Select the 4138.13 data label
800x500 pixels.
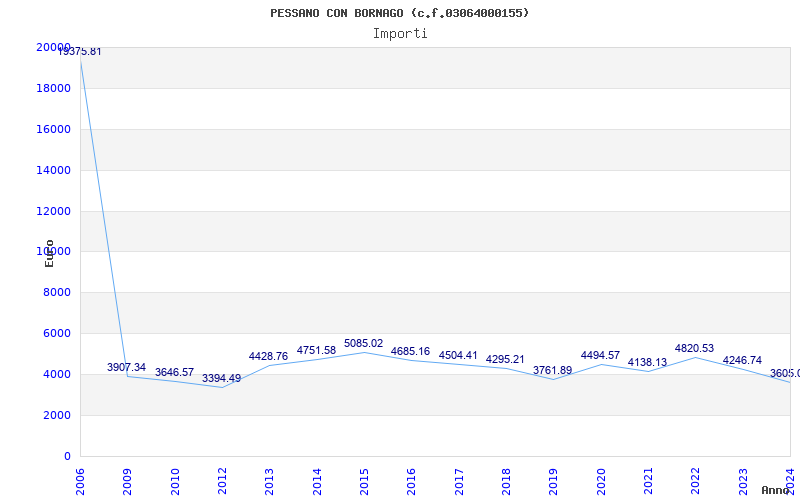point(647,363)
